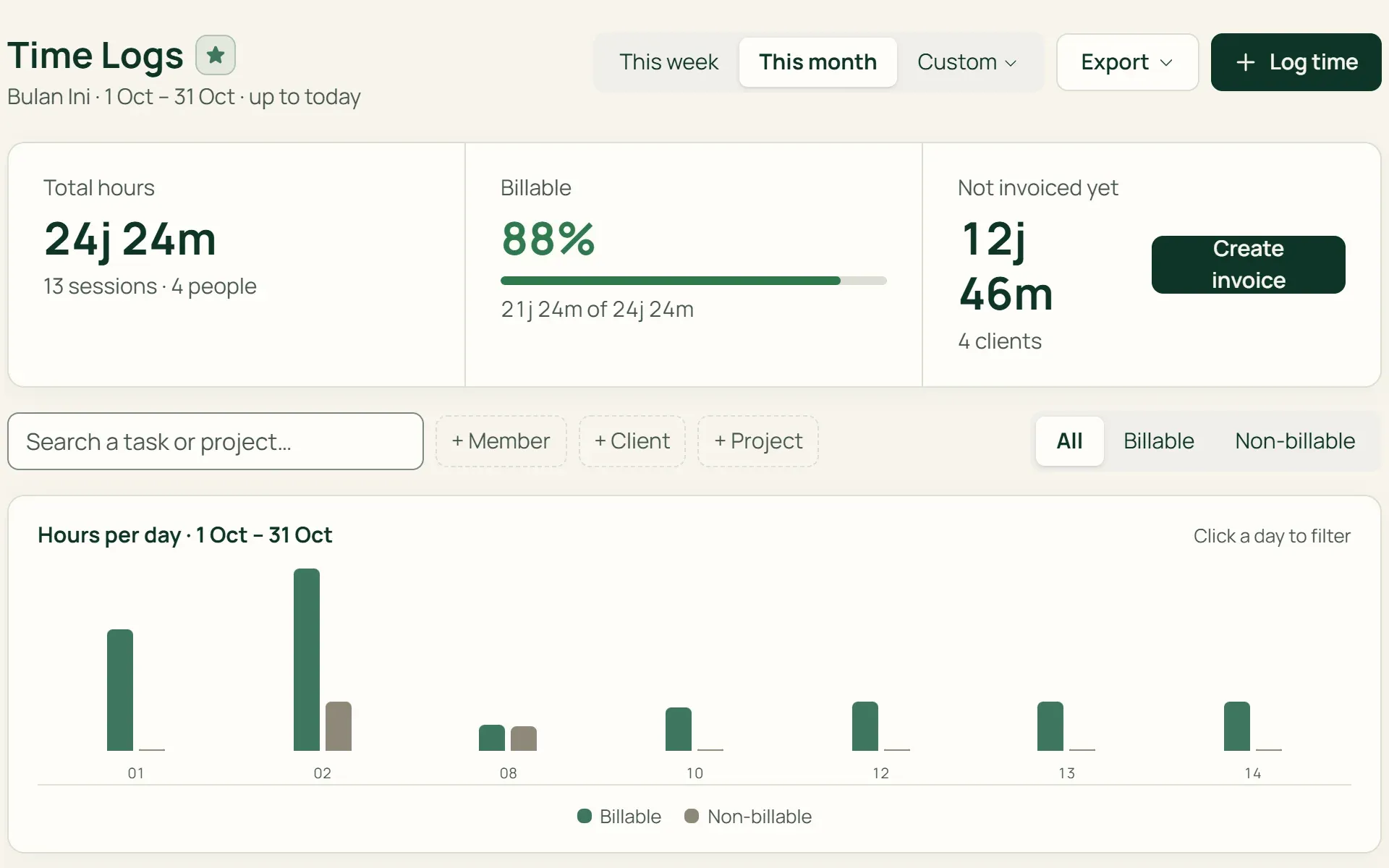
Task: Click the Billable 88% progress bar
Action: [x=693, y=281]
